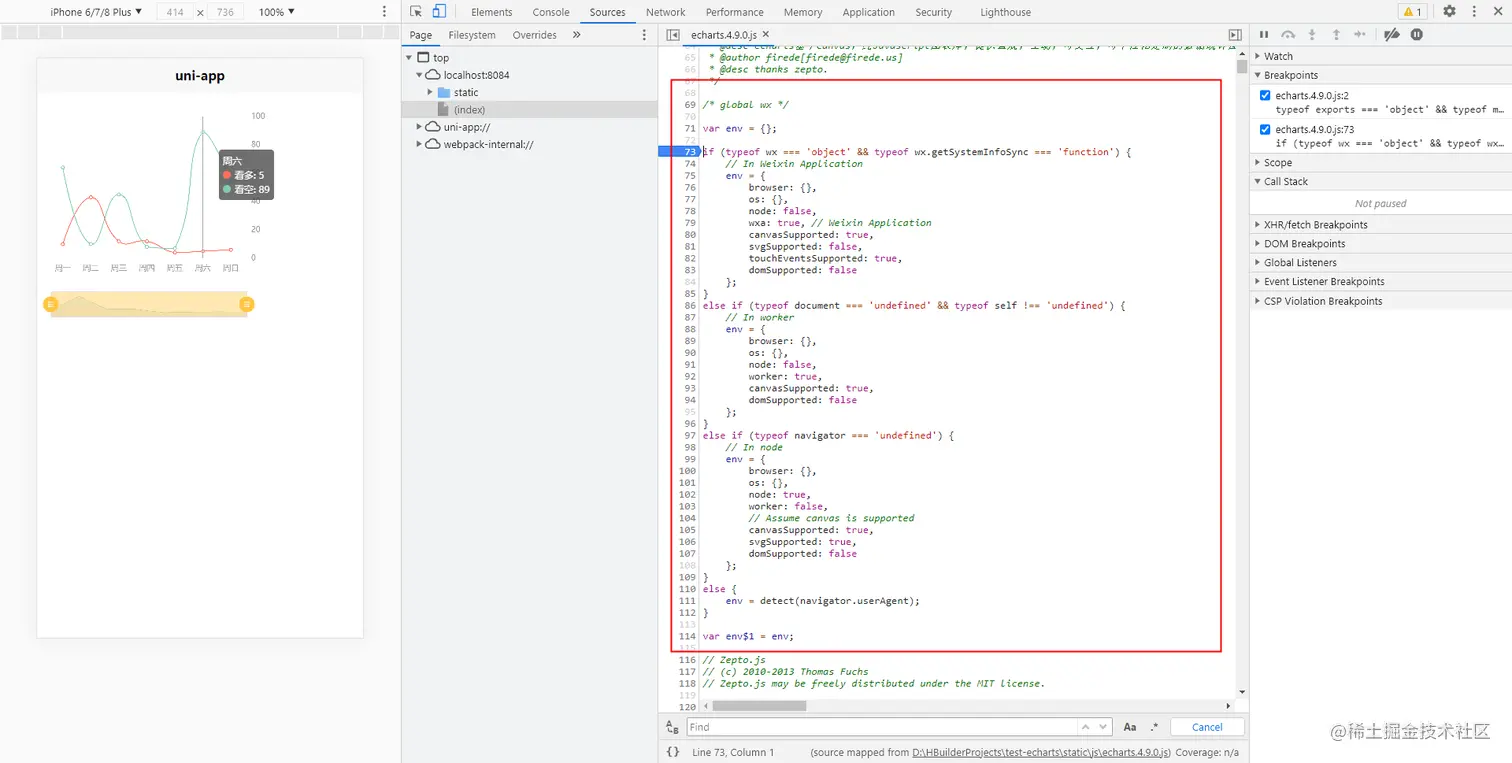Open the source mapped echarts.4.9.0.js link
The image size is (1512, 763).
click(x=1042, y=752)
